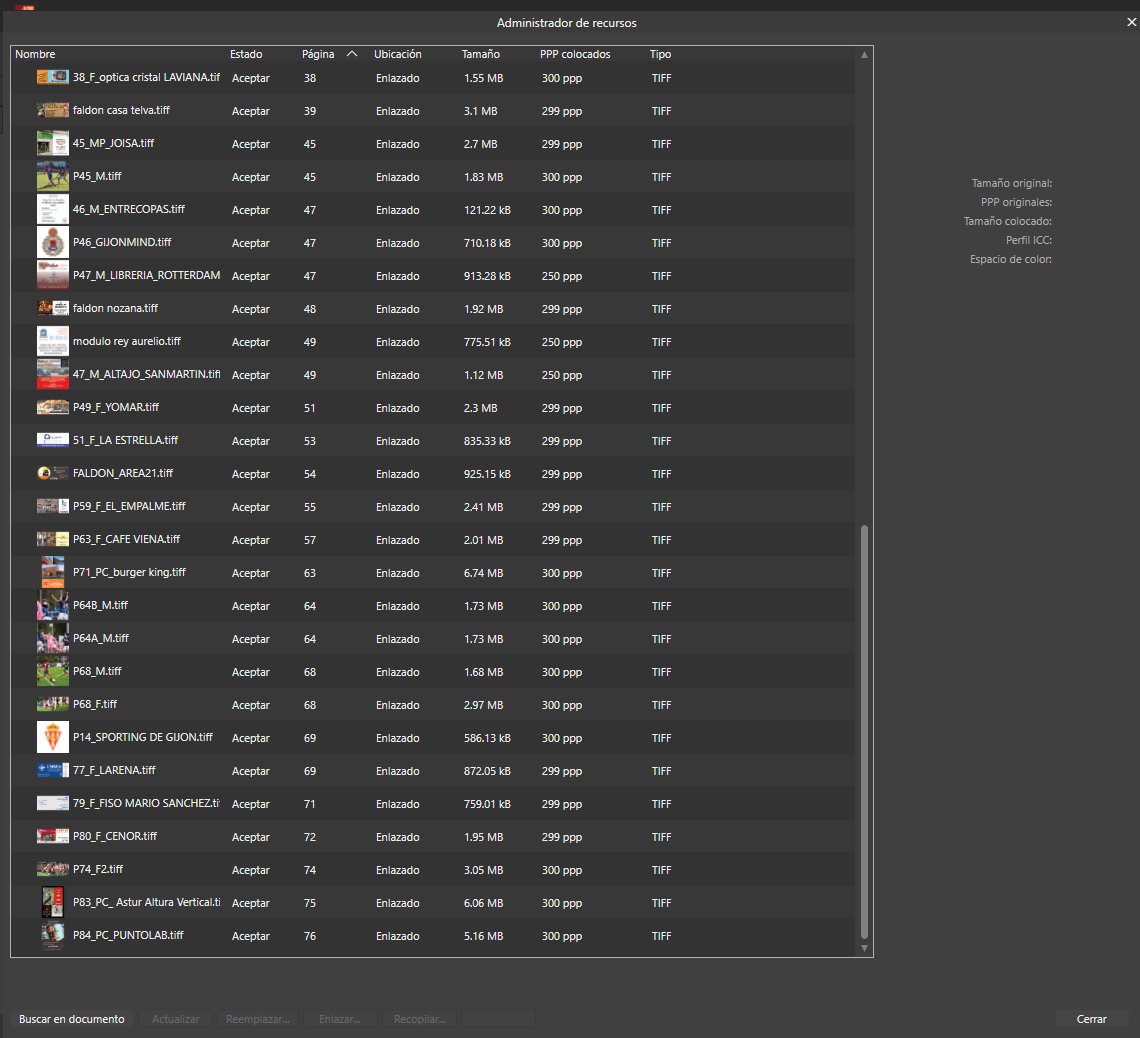Image resolution: width=1140 pixels, height=1038 pixels.
Task: Click Buscar en documento button
Action: point(71,1019)
